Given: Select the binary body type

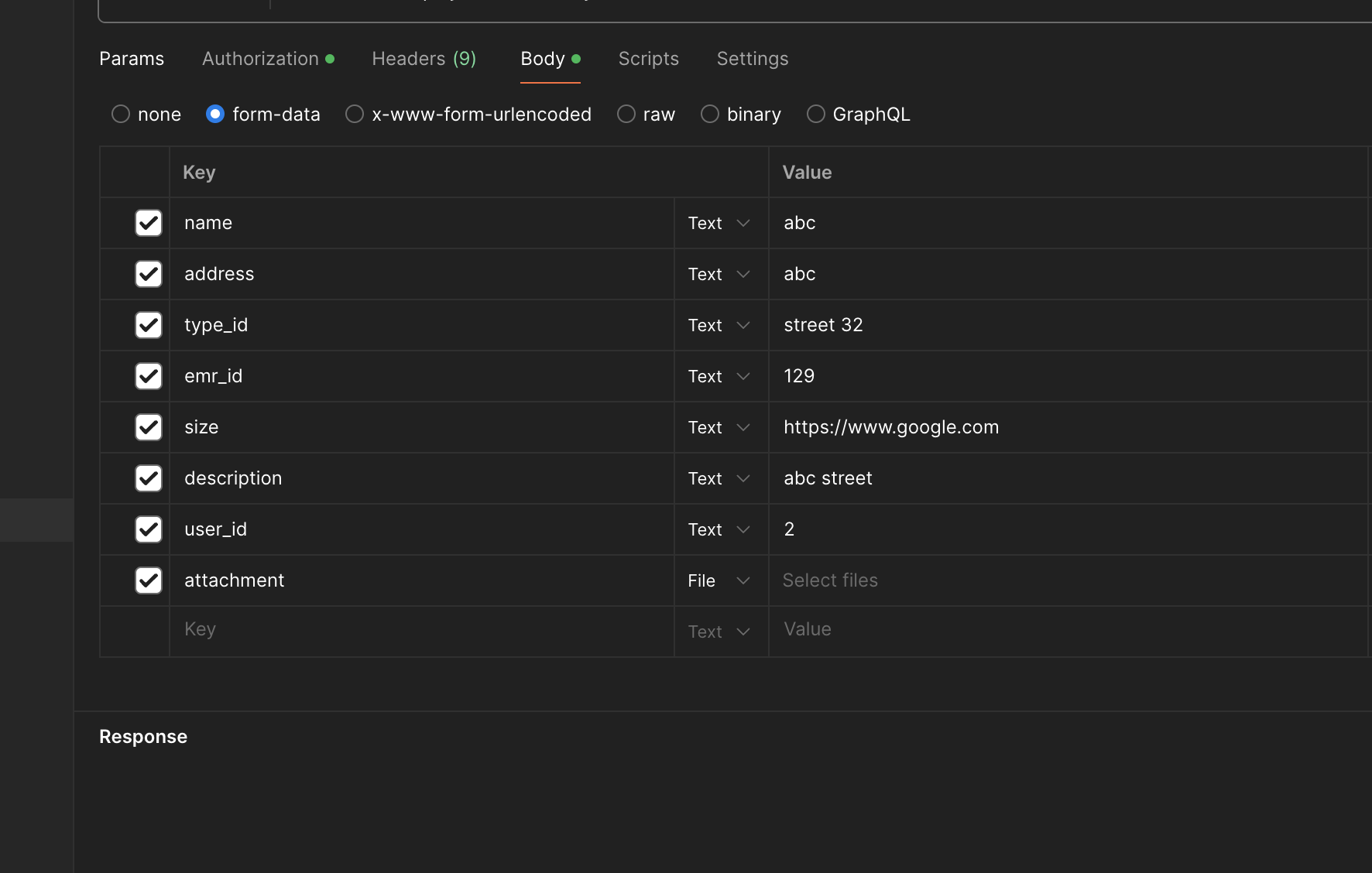Looking at the screenshot, I should [710, 115].
